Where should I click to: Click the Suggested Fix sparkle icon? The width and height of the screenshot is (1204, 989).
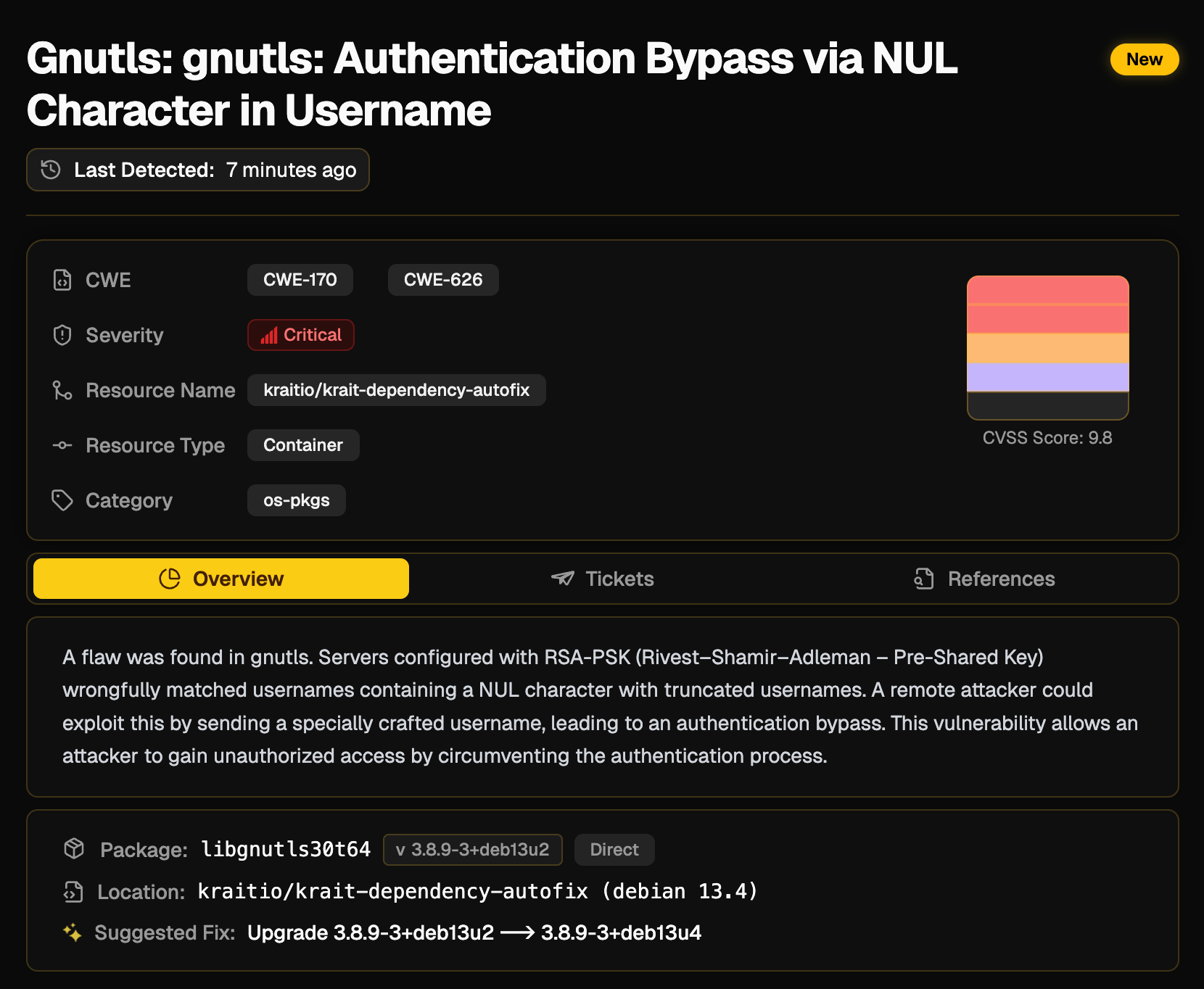(x=73, y=932)
